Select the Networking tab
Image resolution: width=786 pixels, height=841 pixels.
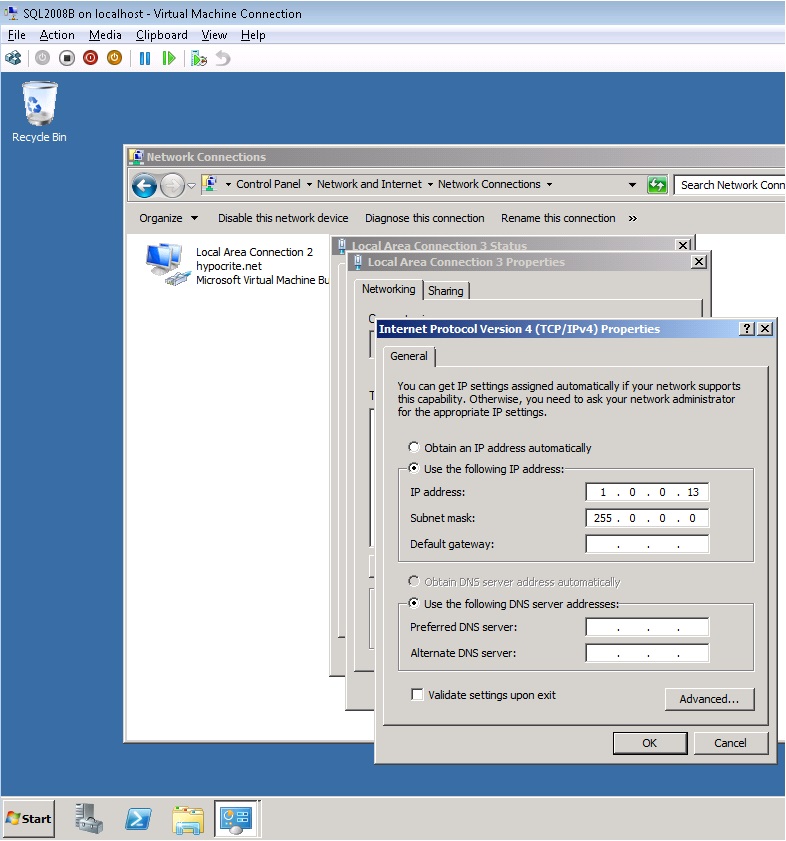388,289
